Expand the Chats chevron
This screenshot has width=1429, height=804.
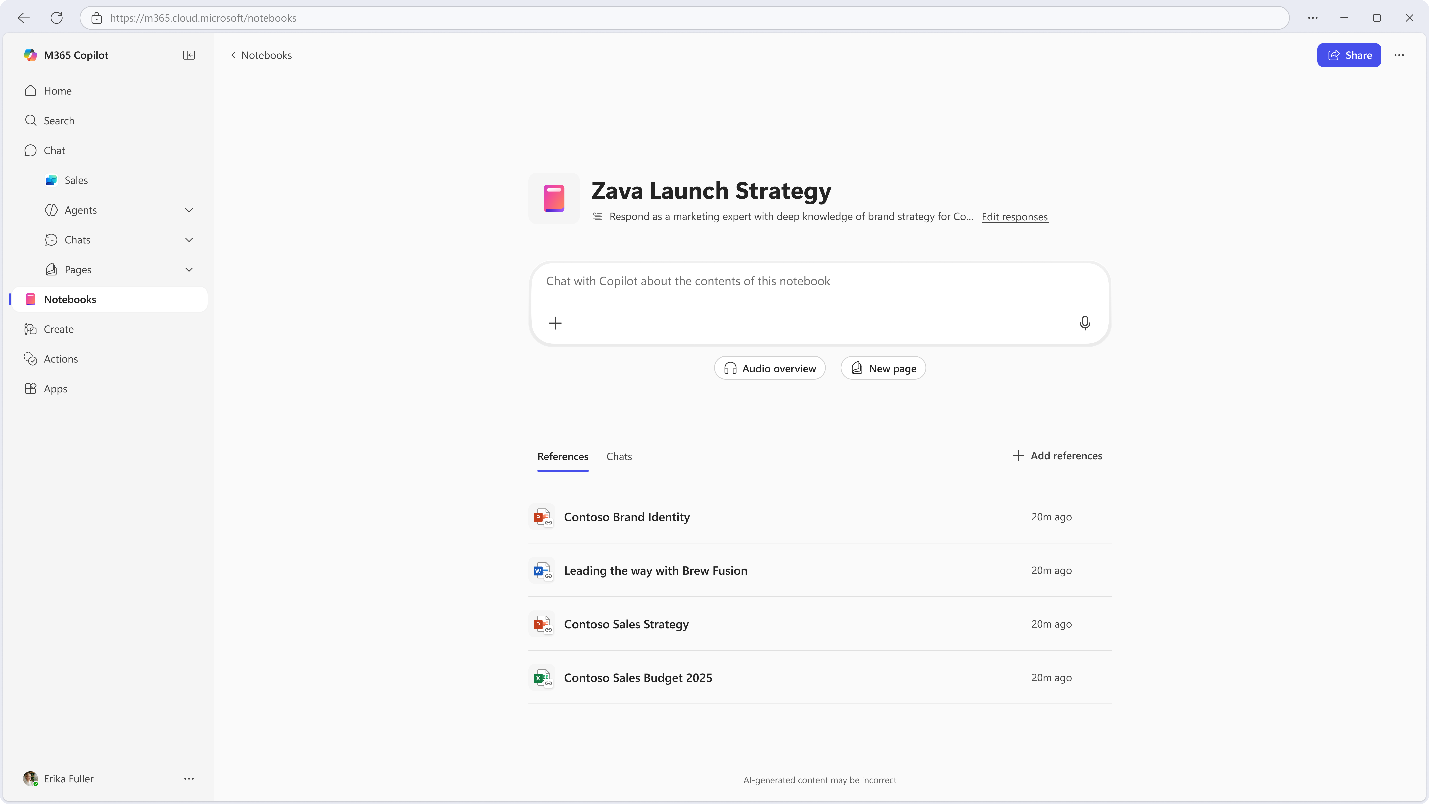(189, 240)
